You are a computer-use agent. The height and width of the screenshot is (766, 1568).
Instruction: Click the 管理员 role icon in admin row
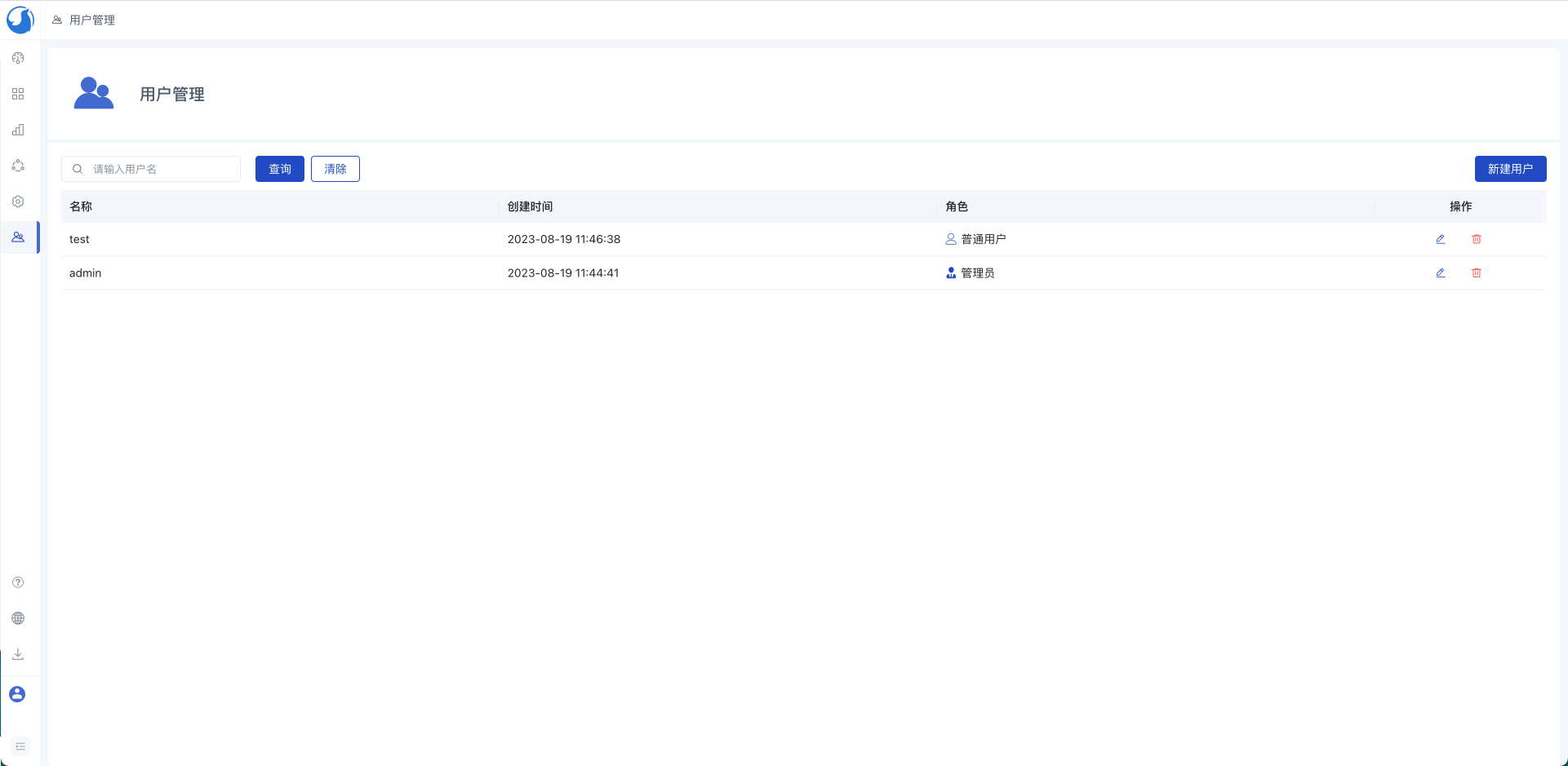[x=951, y=272]
